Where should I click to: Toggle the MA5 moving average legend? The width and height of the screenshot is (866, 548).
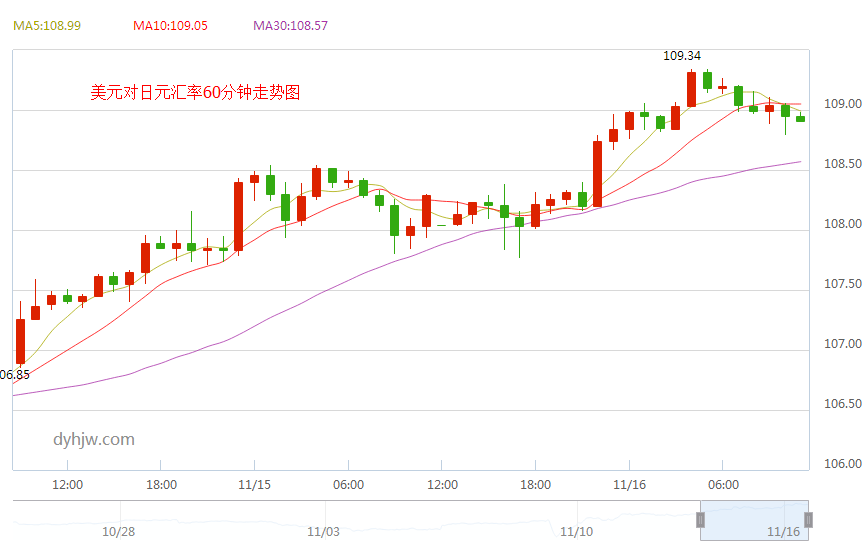coord(47,25)
